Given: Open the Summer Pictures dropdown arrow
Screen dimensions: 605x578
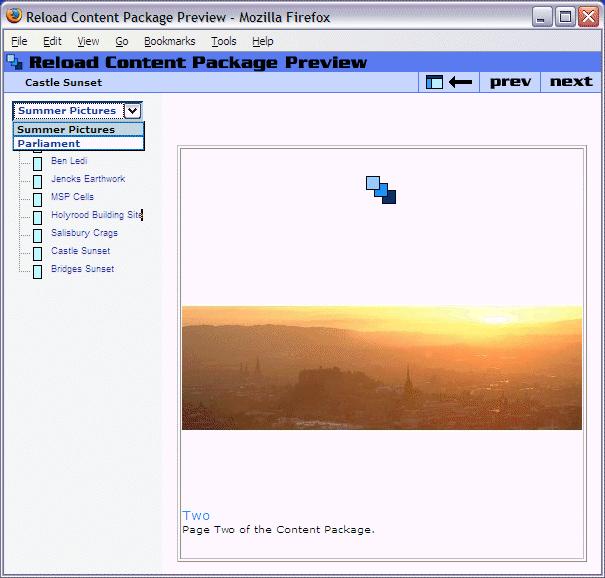Looking at the screenshot, I should (132, 111).
